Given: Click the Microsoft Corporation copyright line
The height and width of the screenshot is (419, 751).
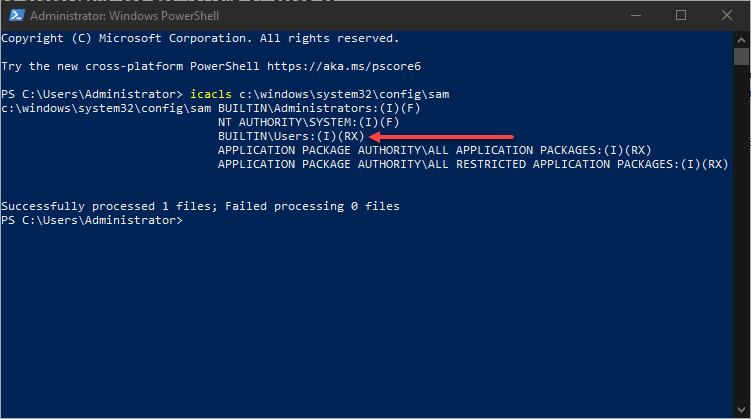Looking at the screenshot, I should tap(200, 38).
